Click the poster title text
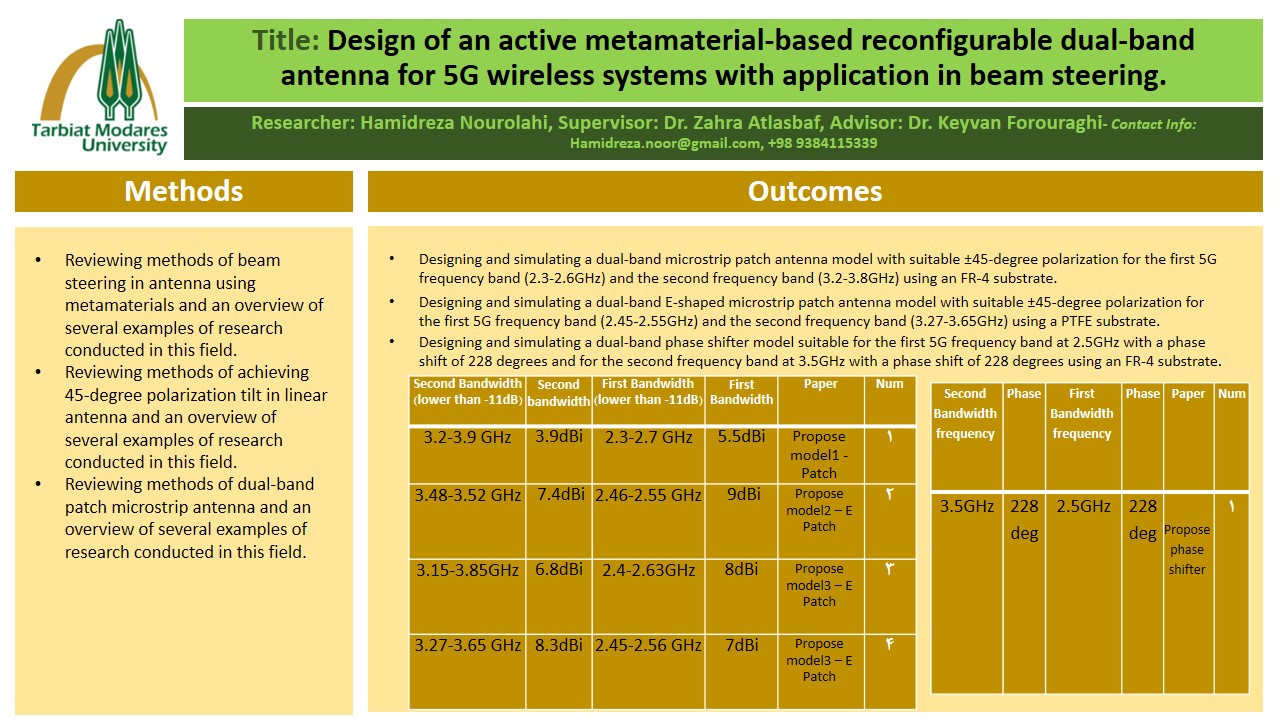Viewport: 1280px width, 720px height. click(x=723, y=58)
